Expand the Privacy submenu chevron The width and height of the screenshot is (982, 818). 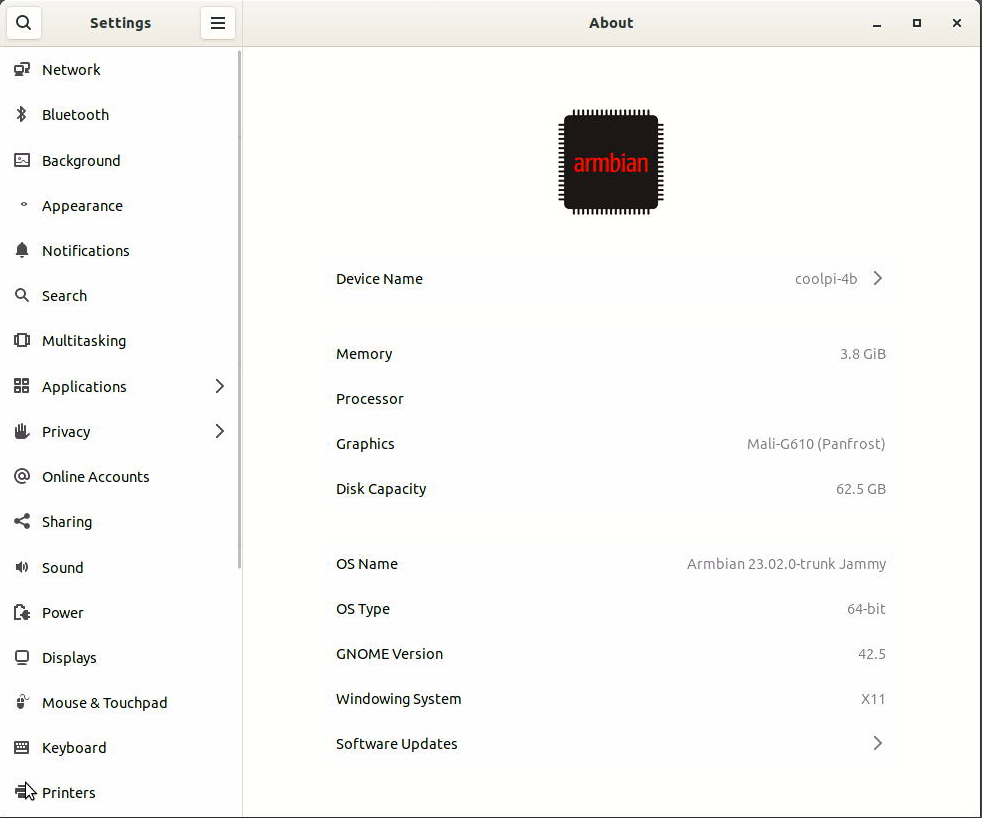[x=219, y=431]
